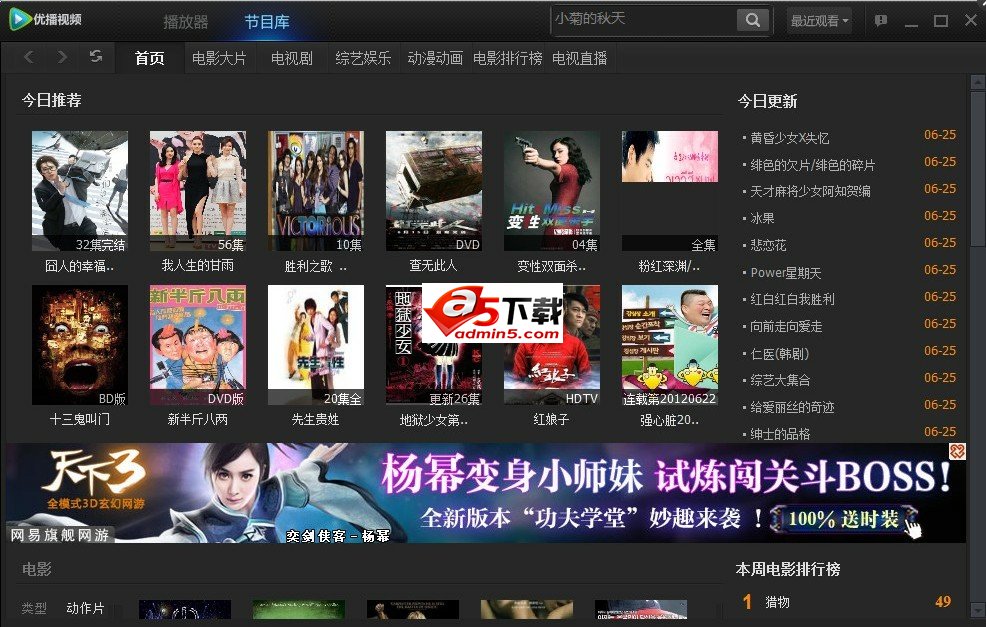Switch to the 播放器 tab
The width and height of the screenshot is (986, 627).
coord(186,22)
